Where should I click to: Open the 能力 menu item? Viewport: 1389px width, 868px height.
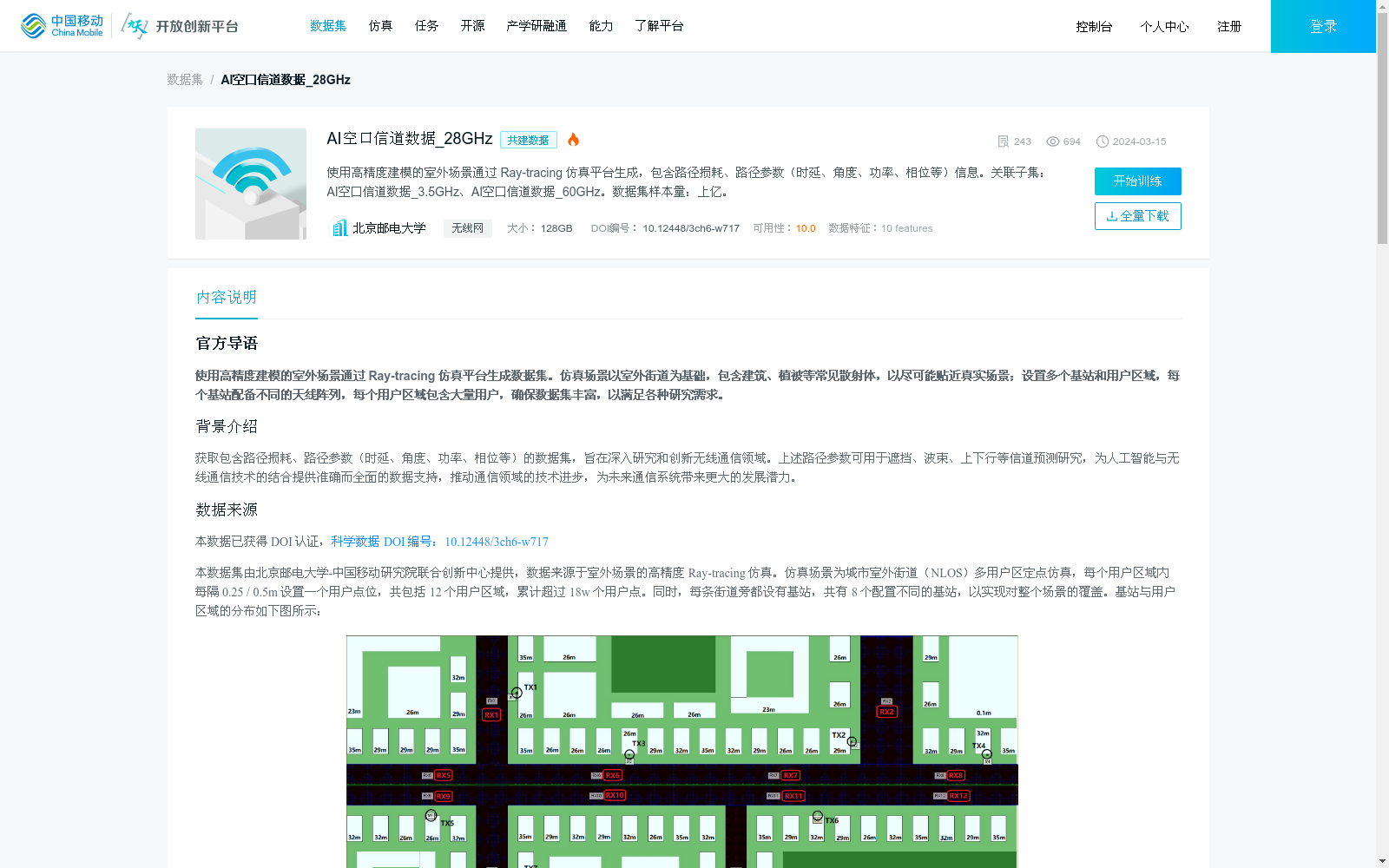(601, 26)
